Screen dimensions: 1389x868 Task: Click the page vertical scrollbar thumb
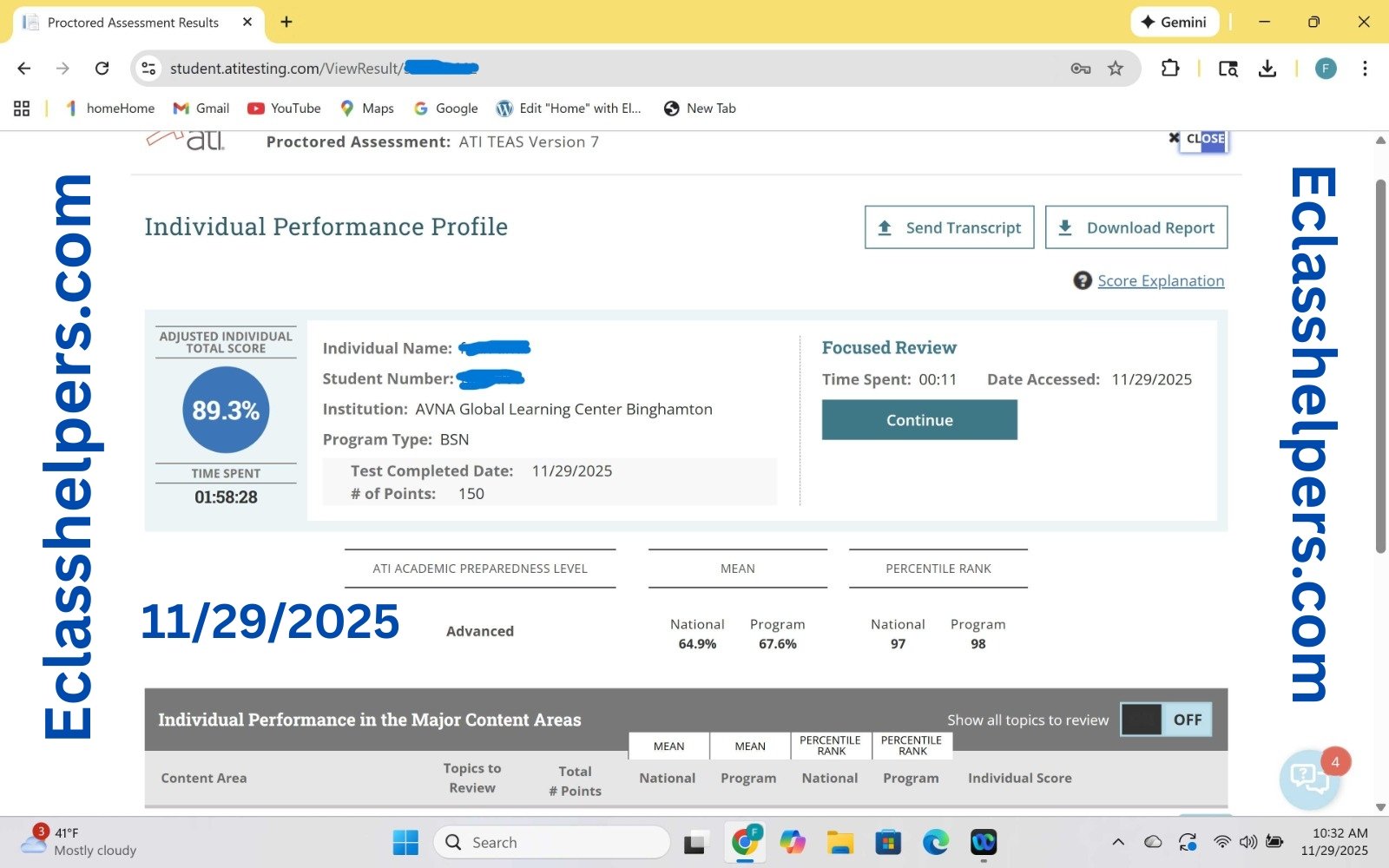(x=1380, y=365)
